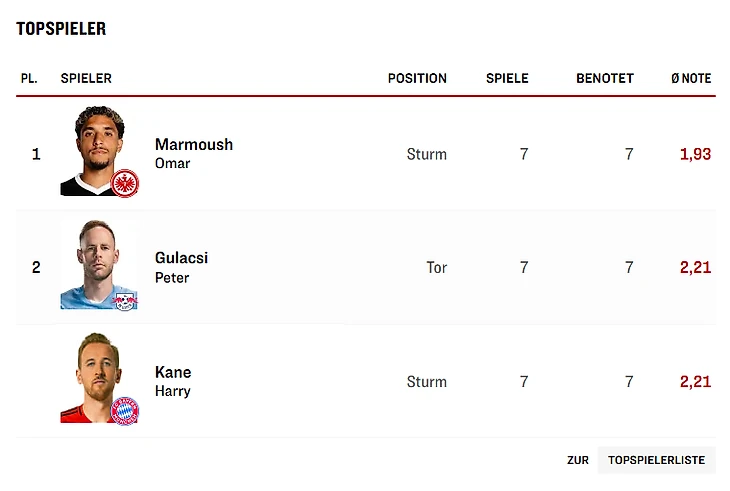Click the Eintracht Frankfurt club badge
This screenshot has height=491, width=730.
[125, 183]
